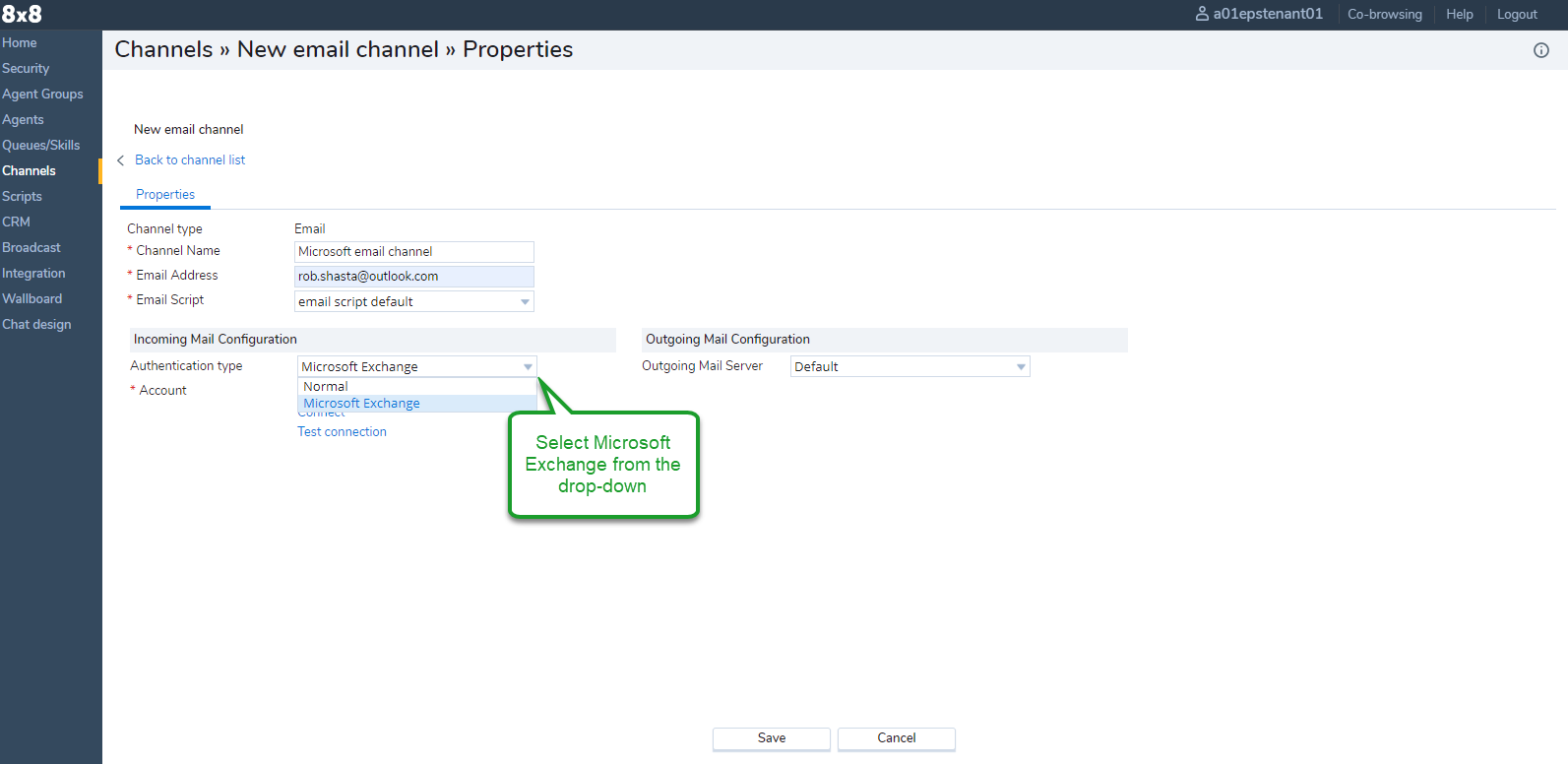Click the a01epstenant01 account name
The height and width of the screenshot is (764, 1568).
pos(1268,14)
